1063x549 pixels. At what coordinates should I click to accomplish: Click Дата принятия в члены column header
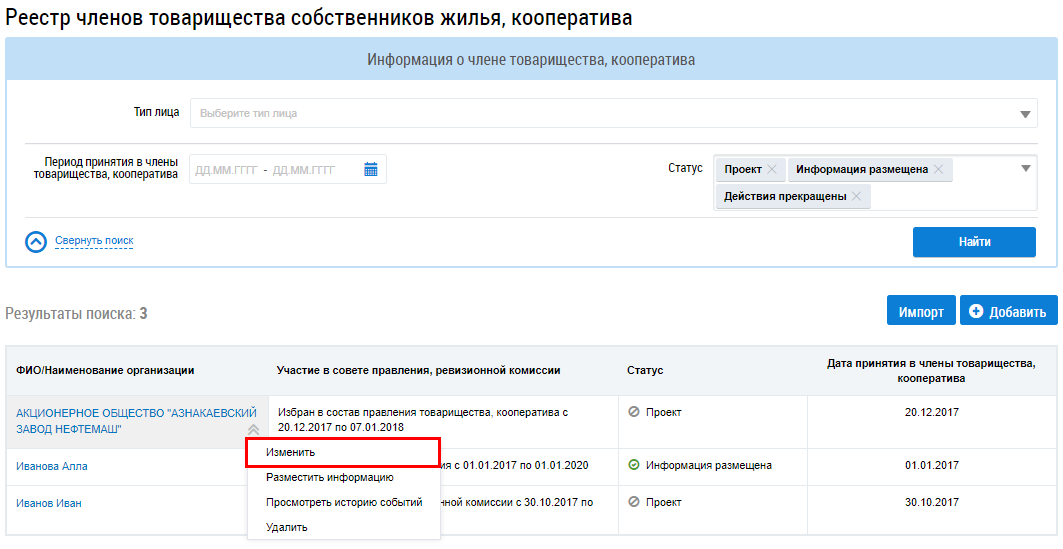coord(931,371)
